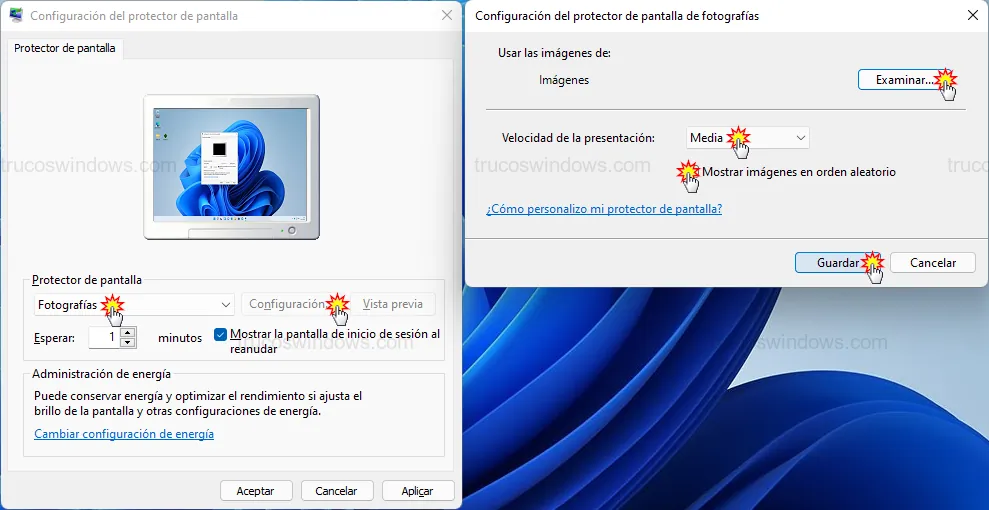Open the Fotografías screen saver dropdown

click(134, 304)
